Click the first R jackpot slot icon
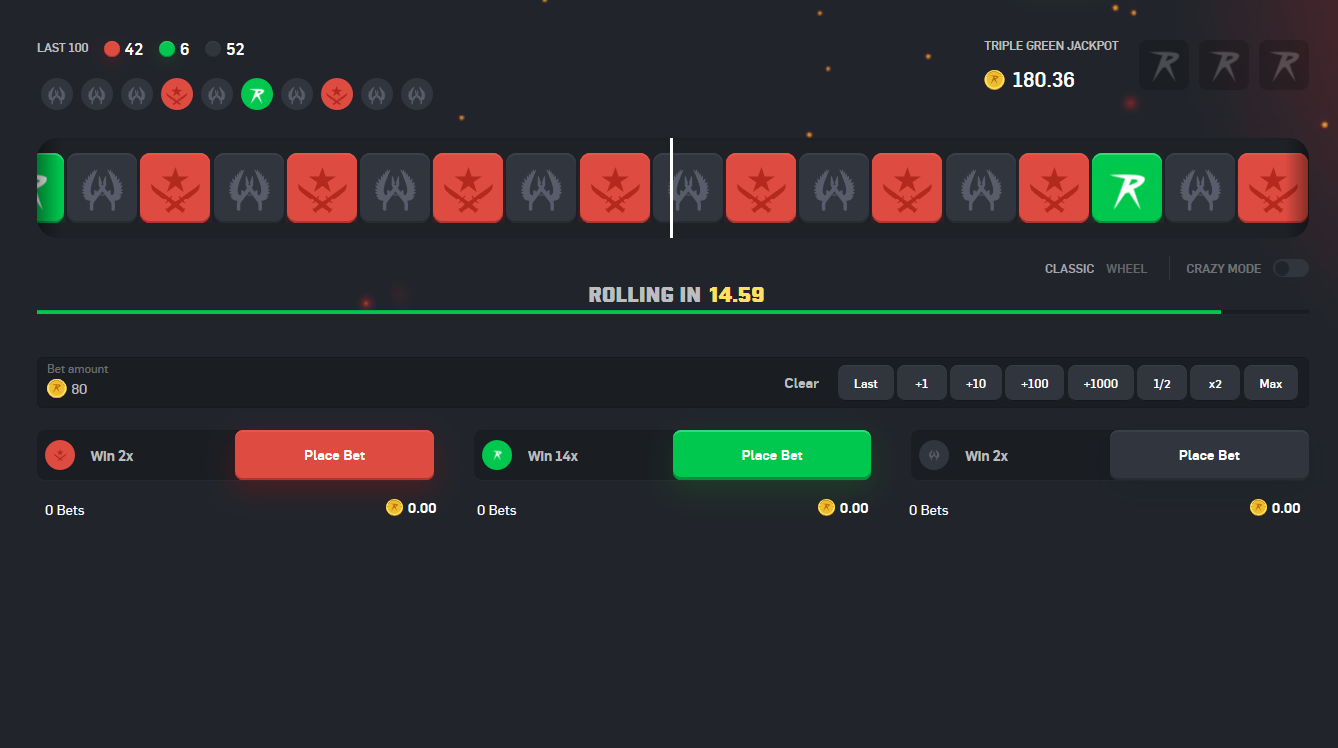The height and width of the screenshot is (748, 1338). (x=1163, y=64)
